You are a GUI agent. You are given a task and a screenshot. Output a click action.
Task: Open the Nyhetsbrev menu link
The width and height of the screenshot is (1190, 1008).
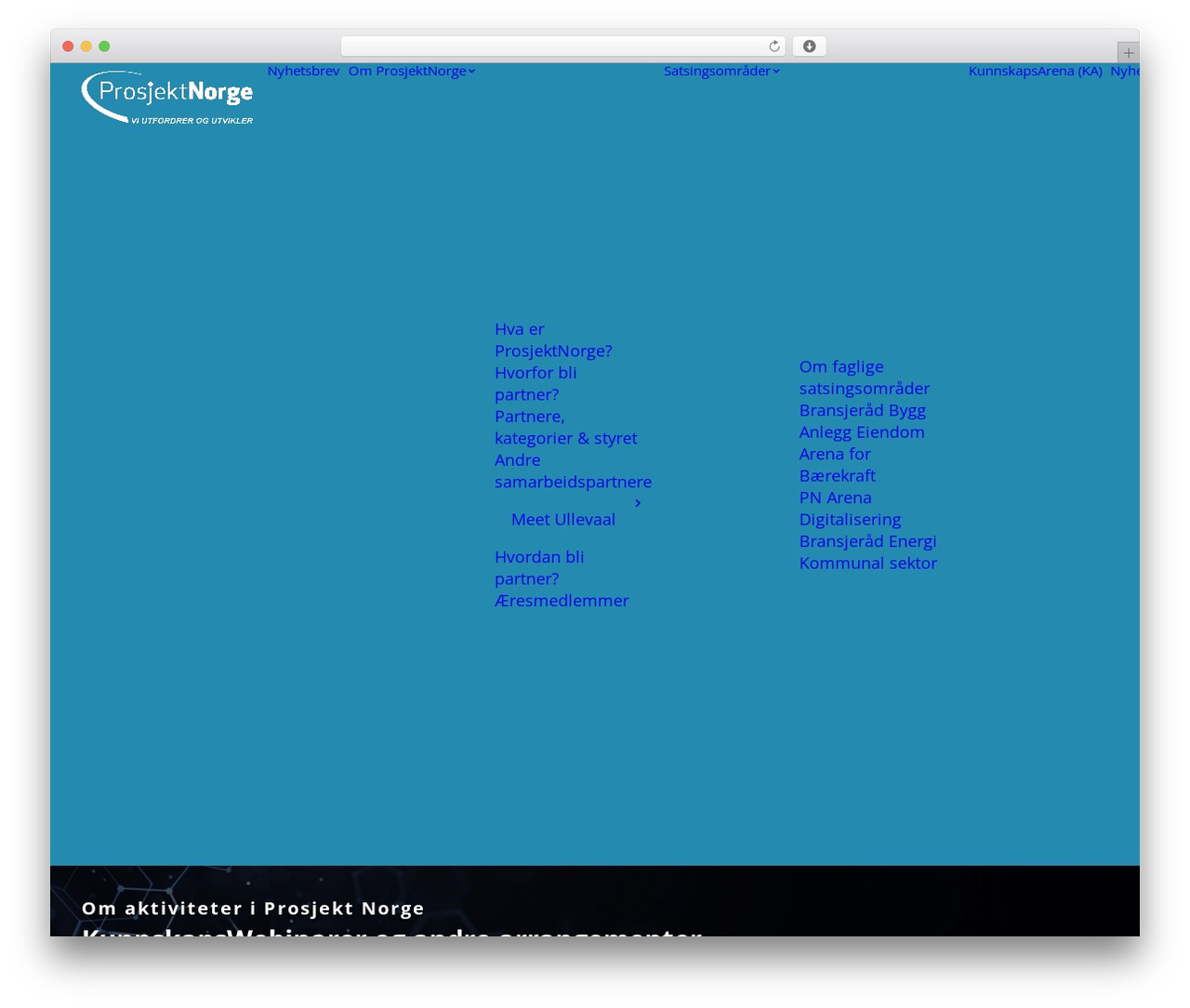click(303, 71)
